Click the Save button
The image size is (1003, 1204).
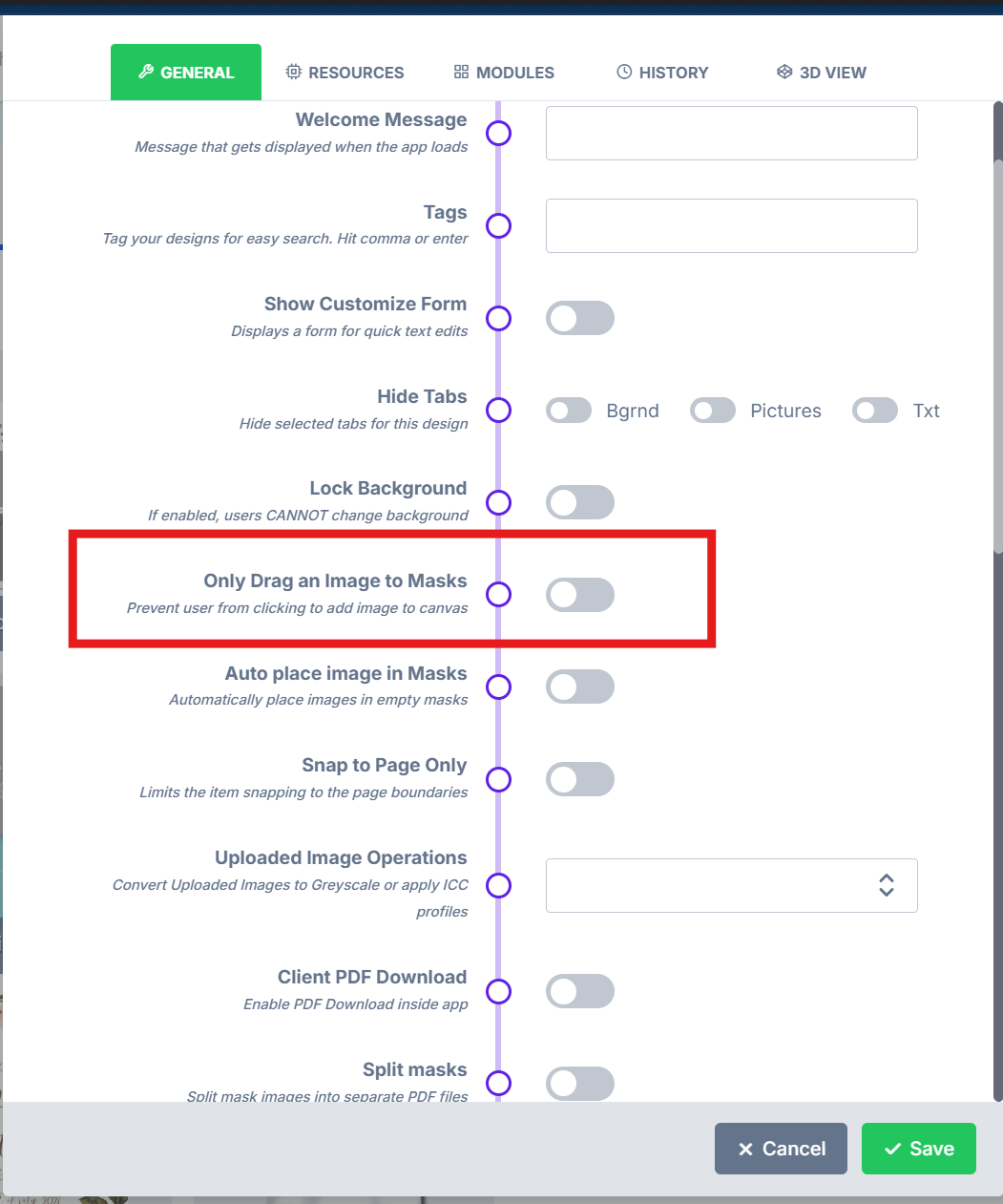[919, 1149]
